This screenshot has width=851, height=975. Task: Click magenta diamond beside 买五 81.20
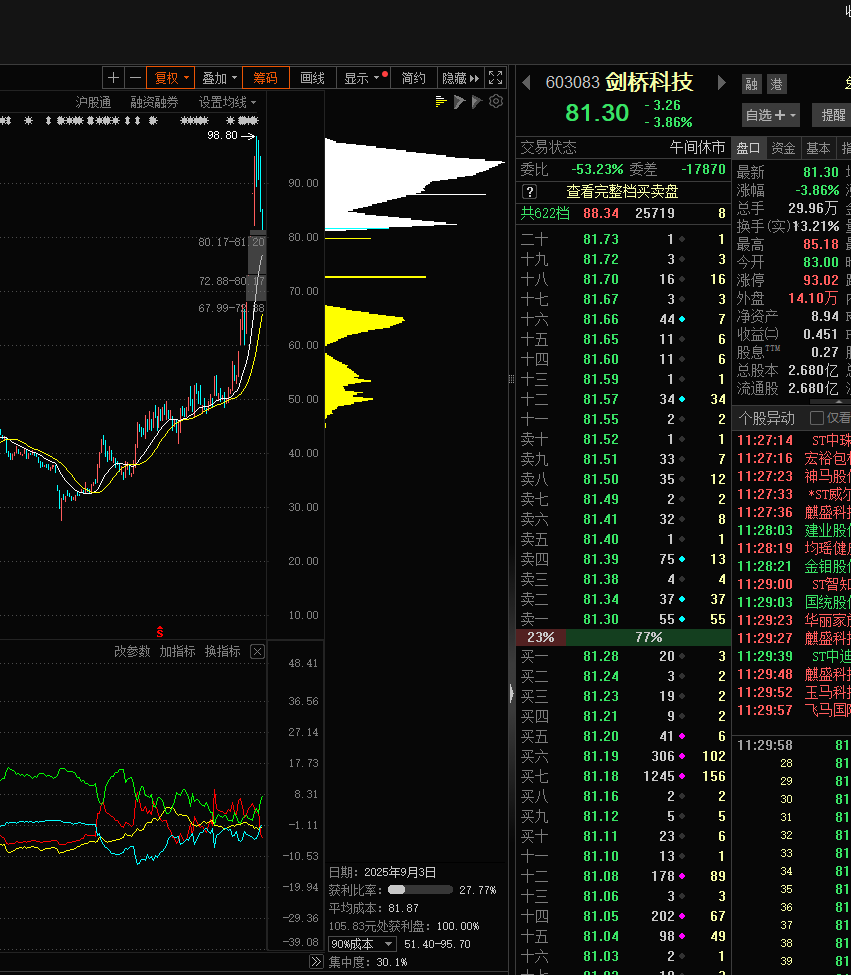(x=682, y=736)
